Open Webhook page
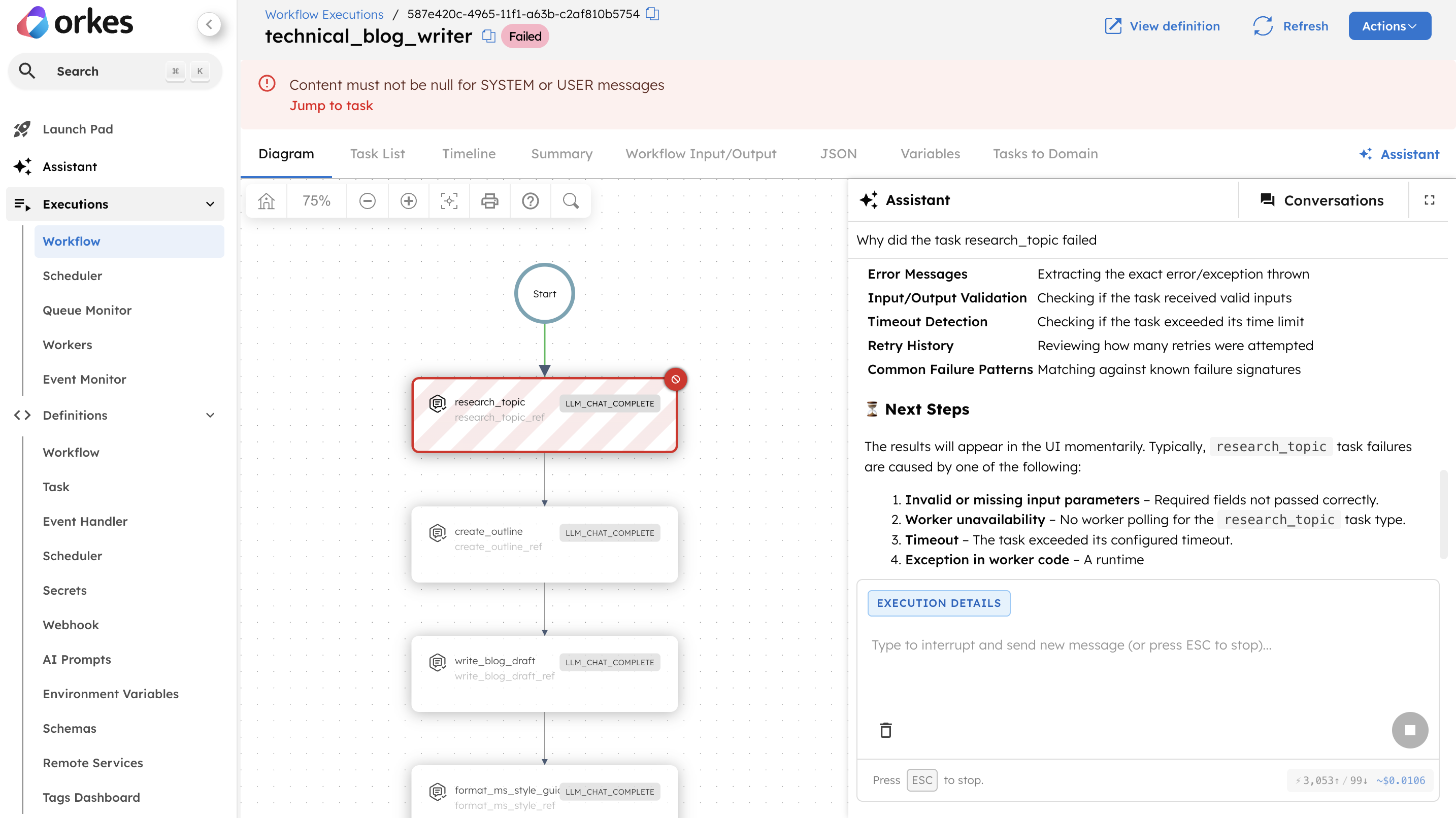 [71, 625]
